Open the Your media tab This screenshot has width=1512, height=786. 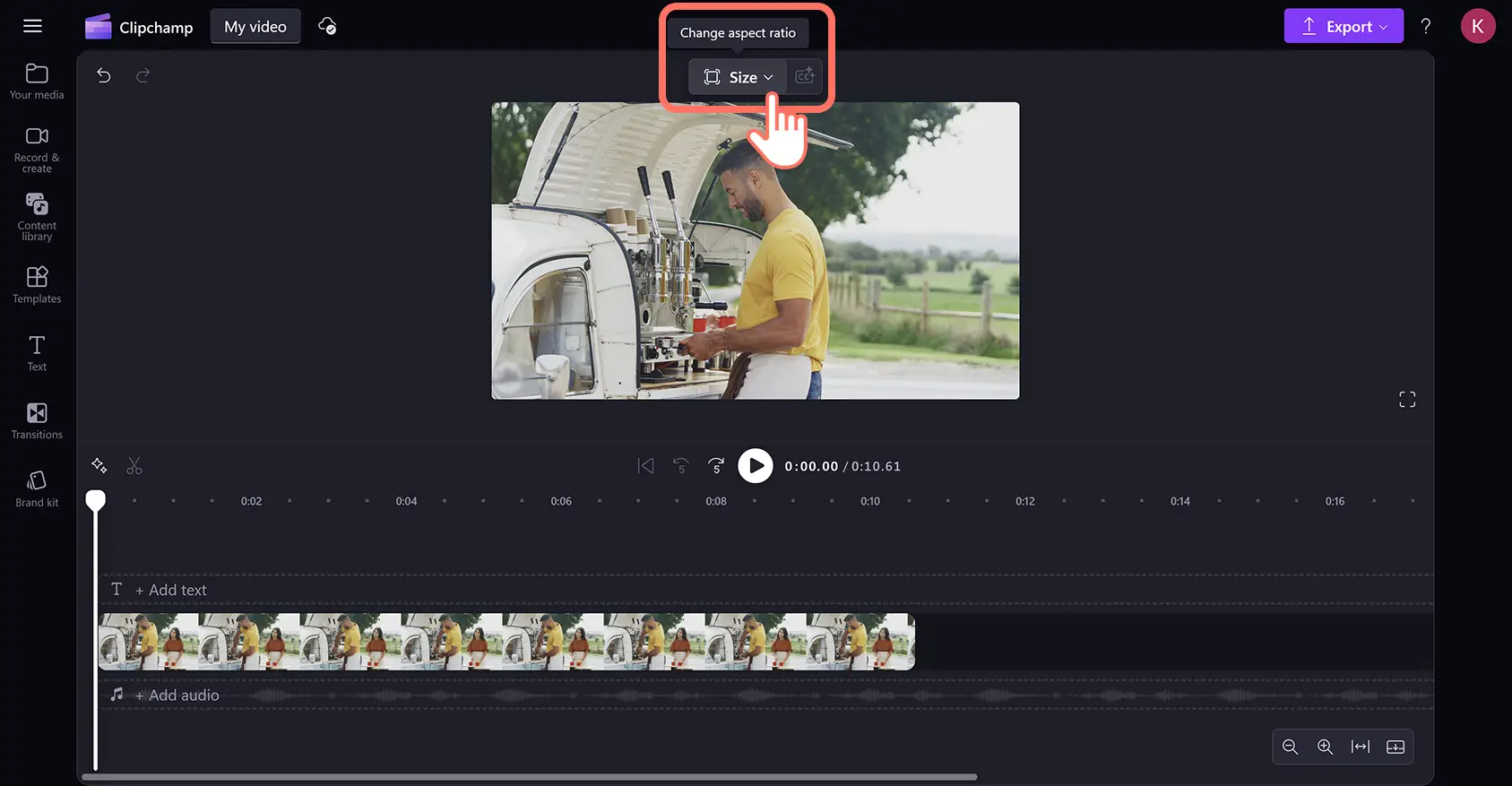pos(37,82)
